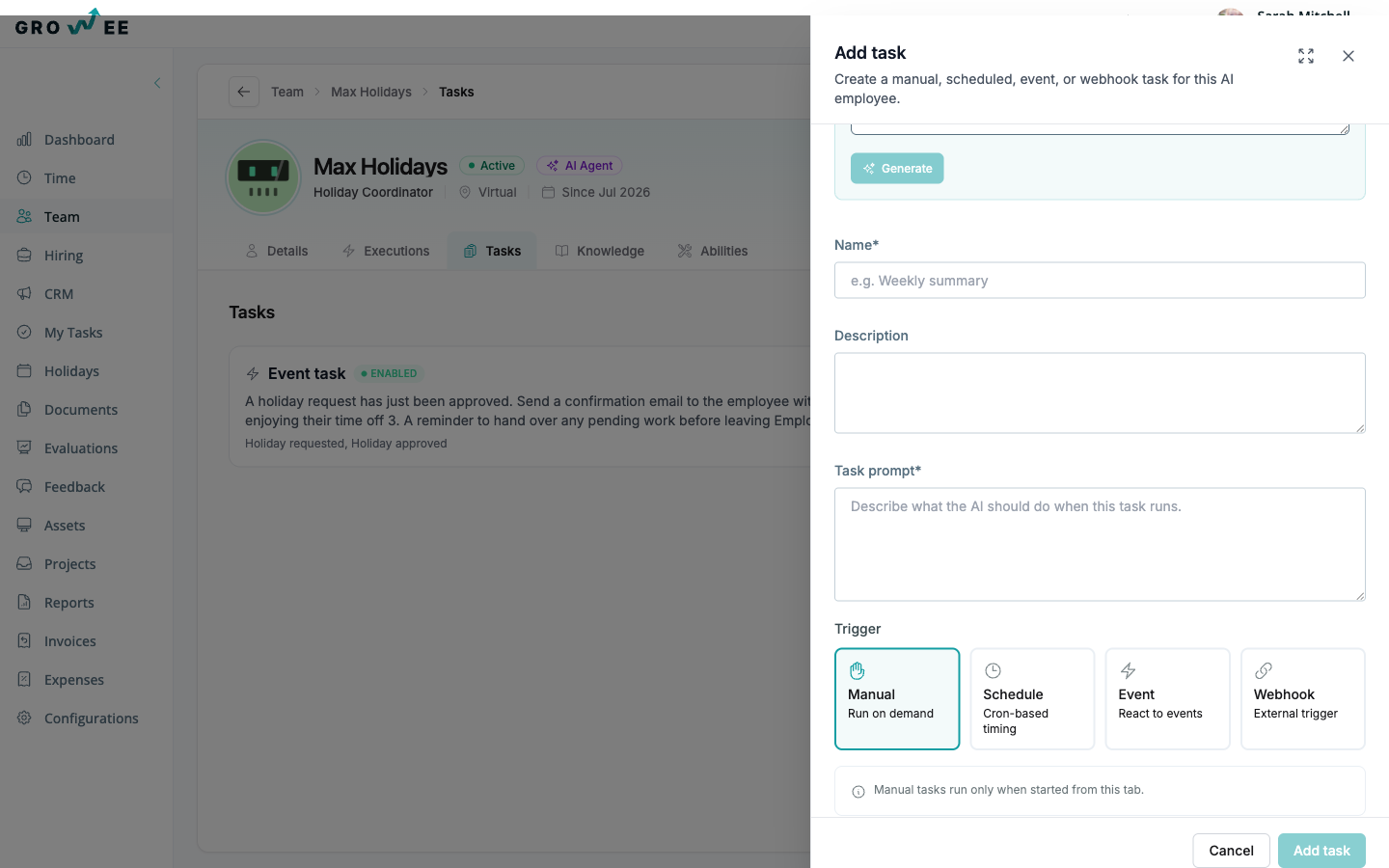Click the Team breadcrumb link

pyautogui.click(x=287, y=92)
